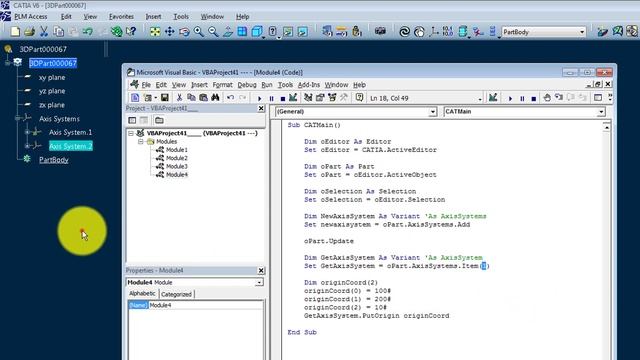Viewport: 640px width, 360px height.
Task: Click the Copy icon in CATIA toolbar
Action: (x=59, y=31)
